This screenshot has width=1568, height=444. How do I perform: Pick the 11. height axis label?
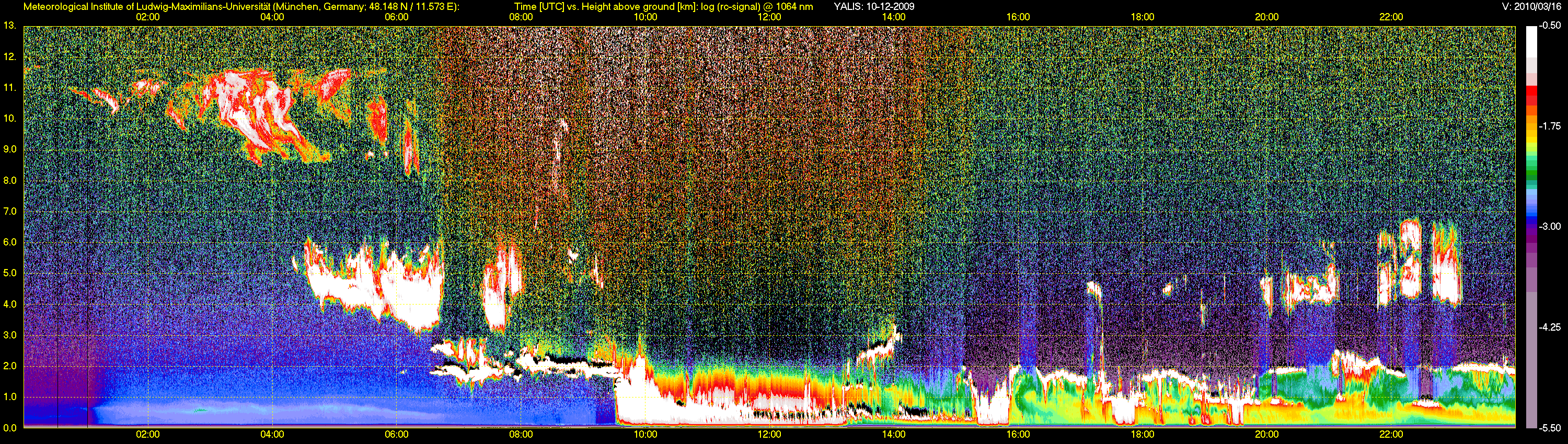[9, 88]
